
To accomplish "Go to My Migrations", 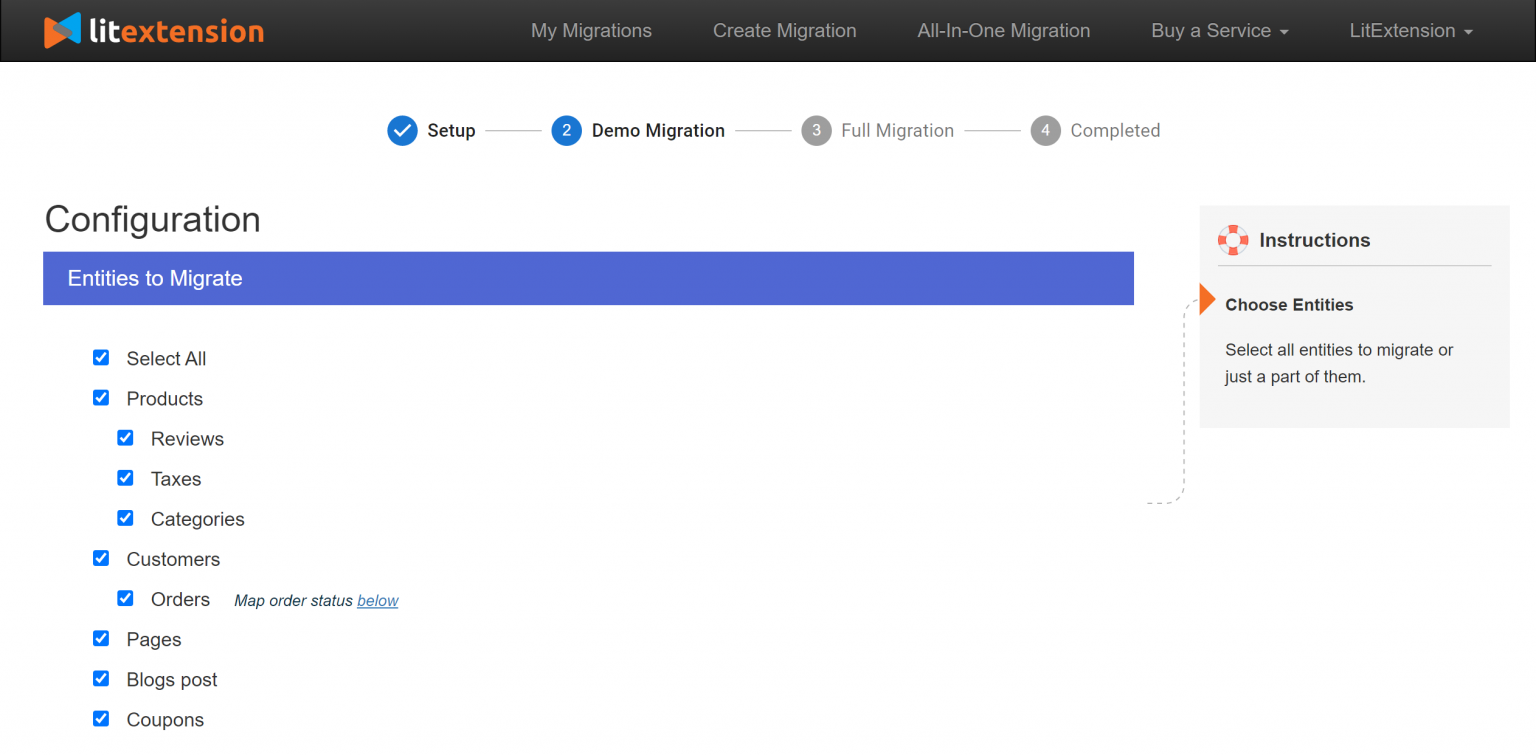I will point(591,30).
